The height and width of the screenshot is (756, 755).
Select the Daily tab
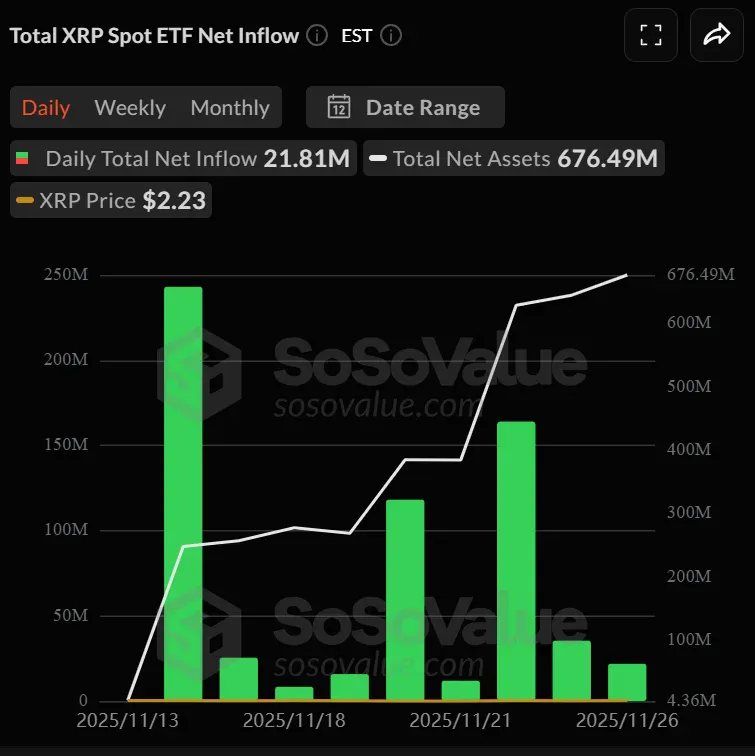tap(46, 107)
